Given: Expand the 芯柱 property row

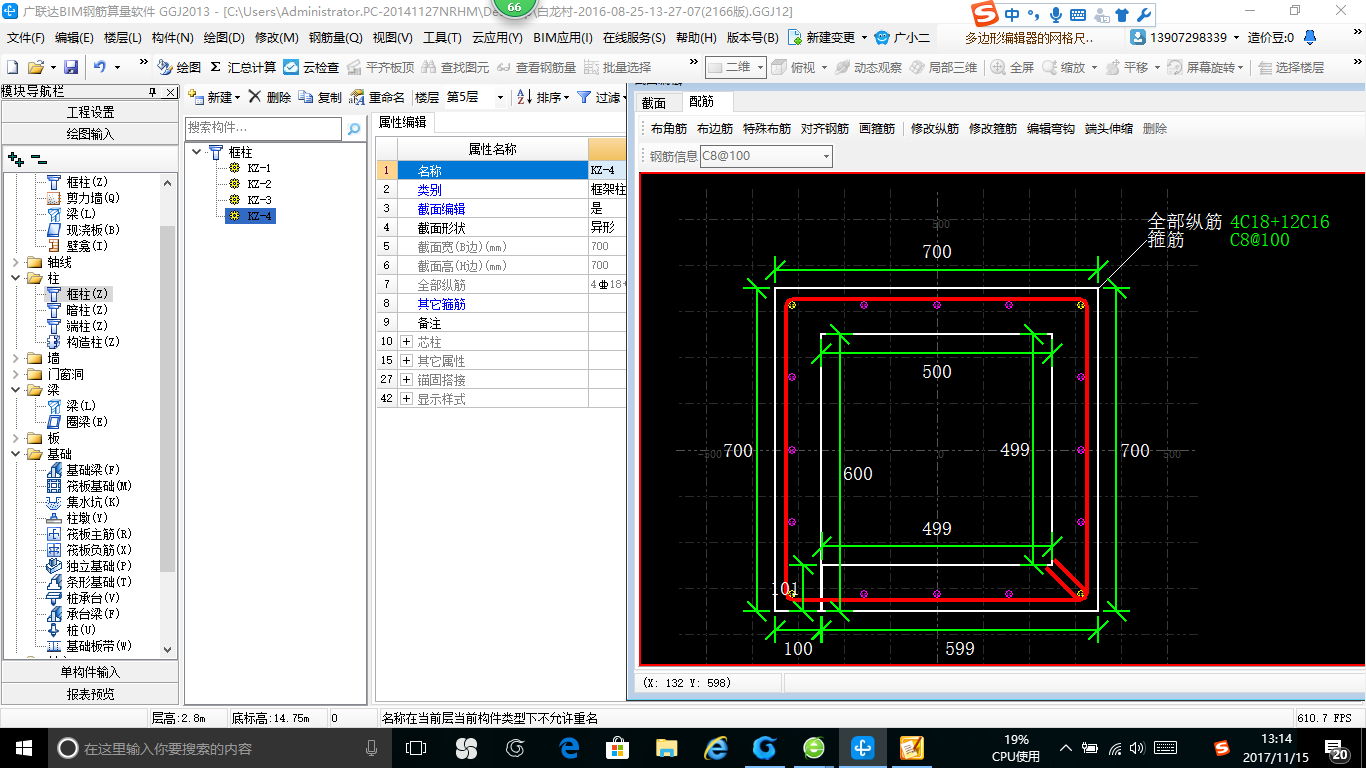Looking at the screenshot, I should 406,342.
